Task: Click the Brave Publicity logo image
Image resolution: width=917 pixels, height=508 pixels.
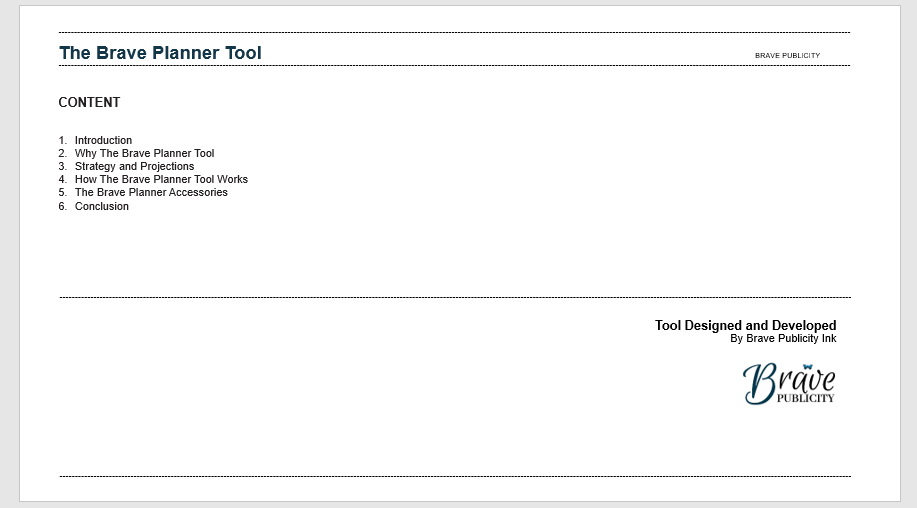Action: tap(789, 384)
